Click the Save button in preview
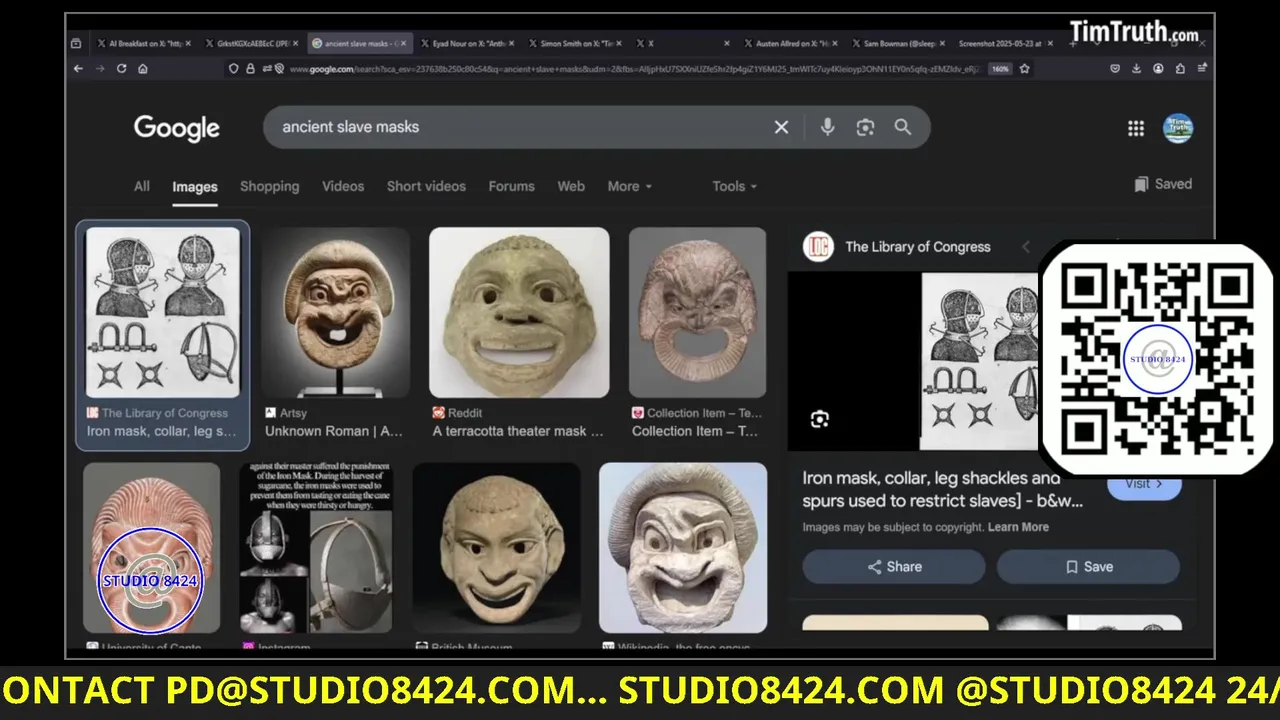The width and height of the screenshot is (1280, 720). click(x=1088, y=567)
